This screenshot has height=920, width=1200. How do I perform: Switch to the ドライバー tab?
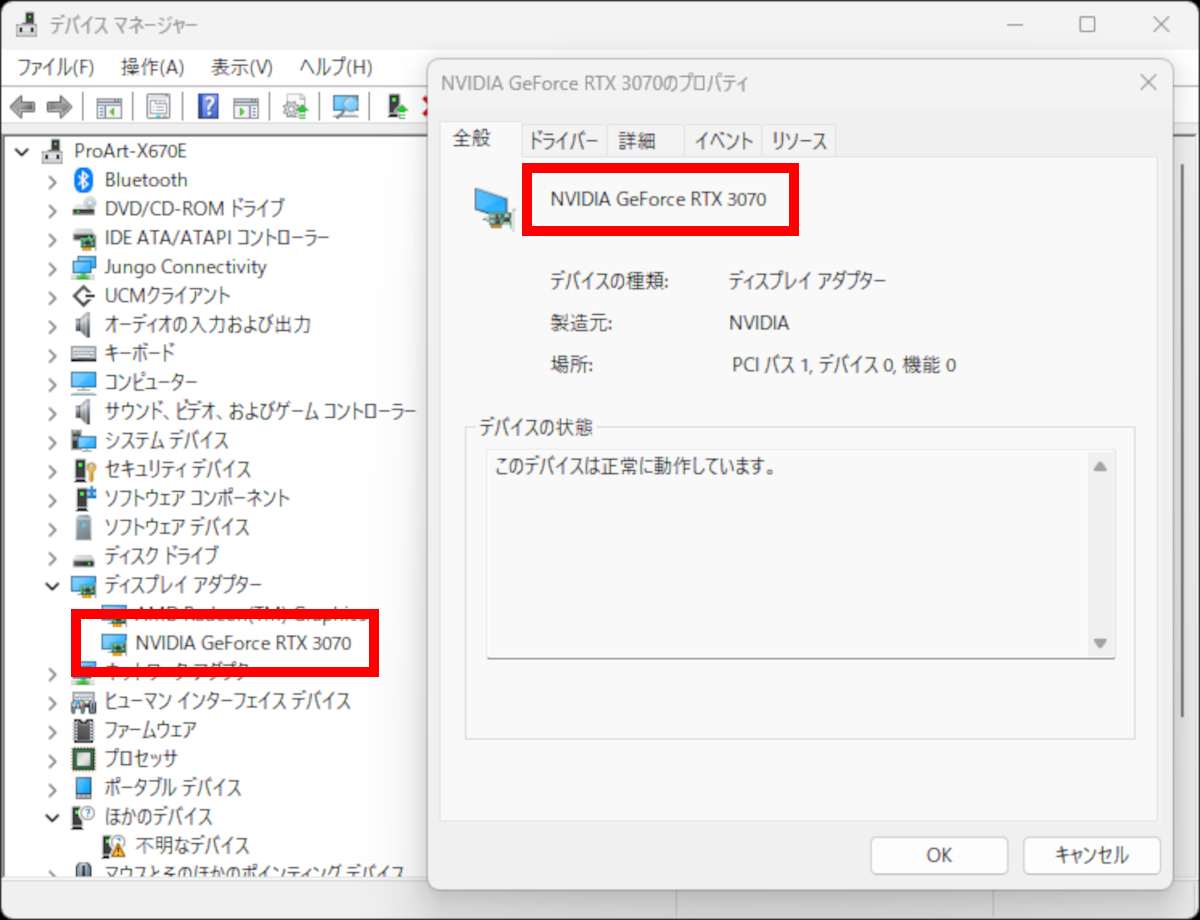[563, 140]
